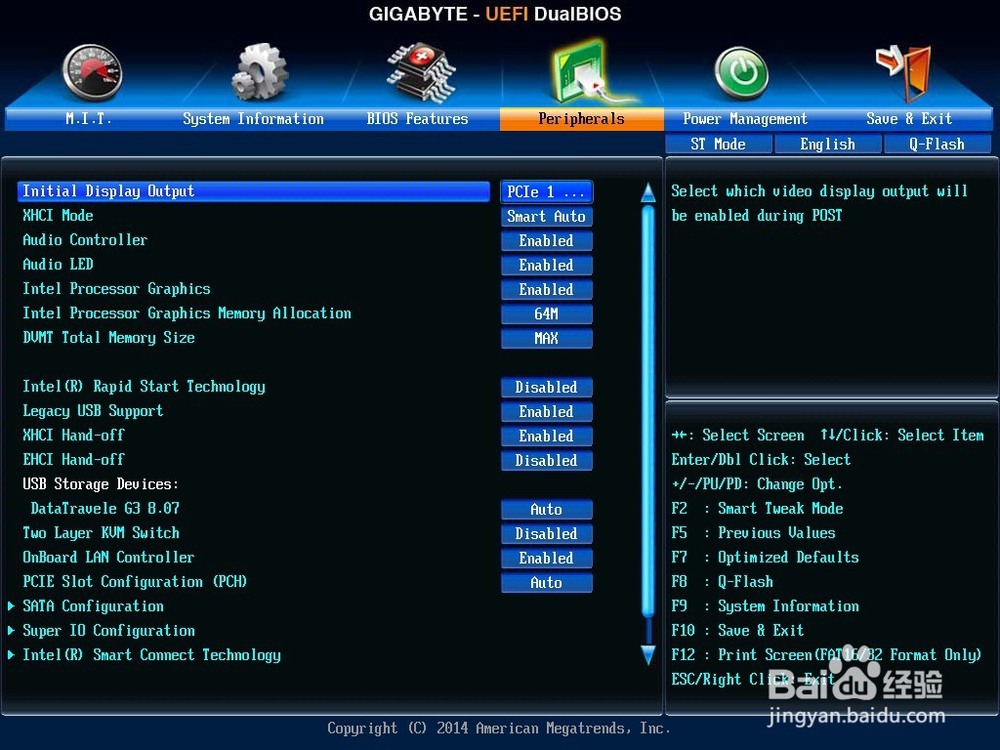The width and height of the screenshot is (1000, 750).
Task: Change XHCI Mode Smart Auto value
Action: [x=547, y=216]
